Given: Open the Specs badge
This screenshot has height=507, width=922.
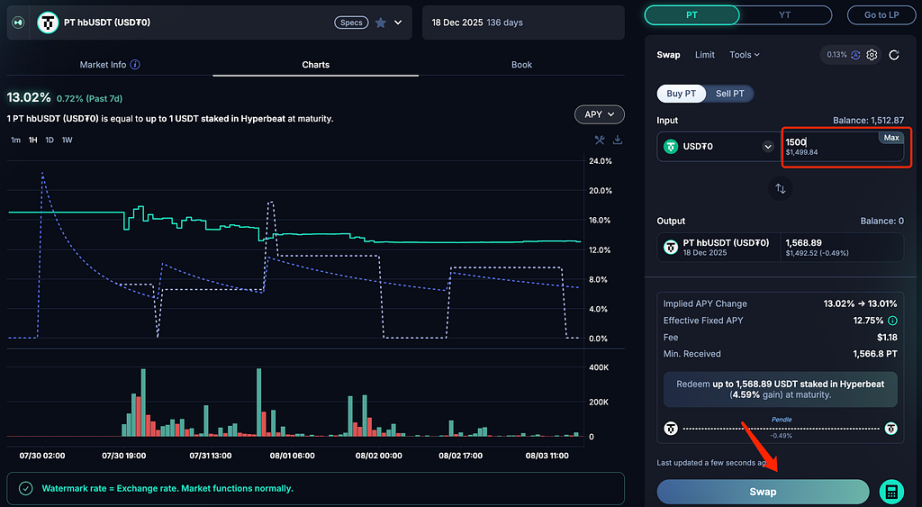Looking at the screenshot, I should (351, 22).
